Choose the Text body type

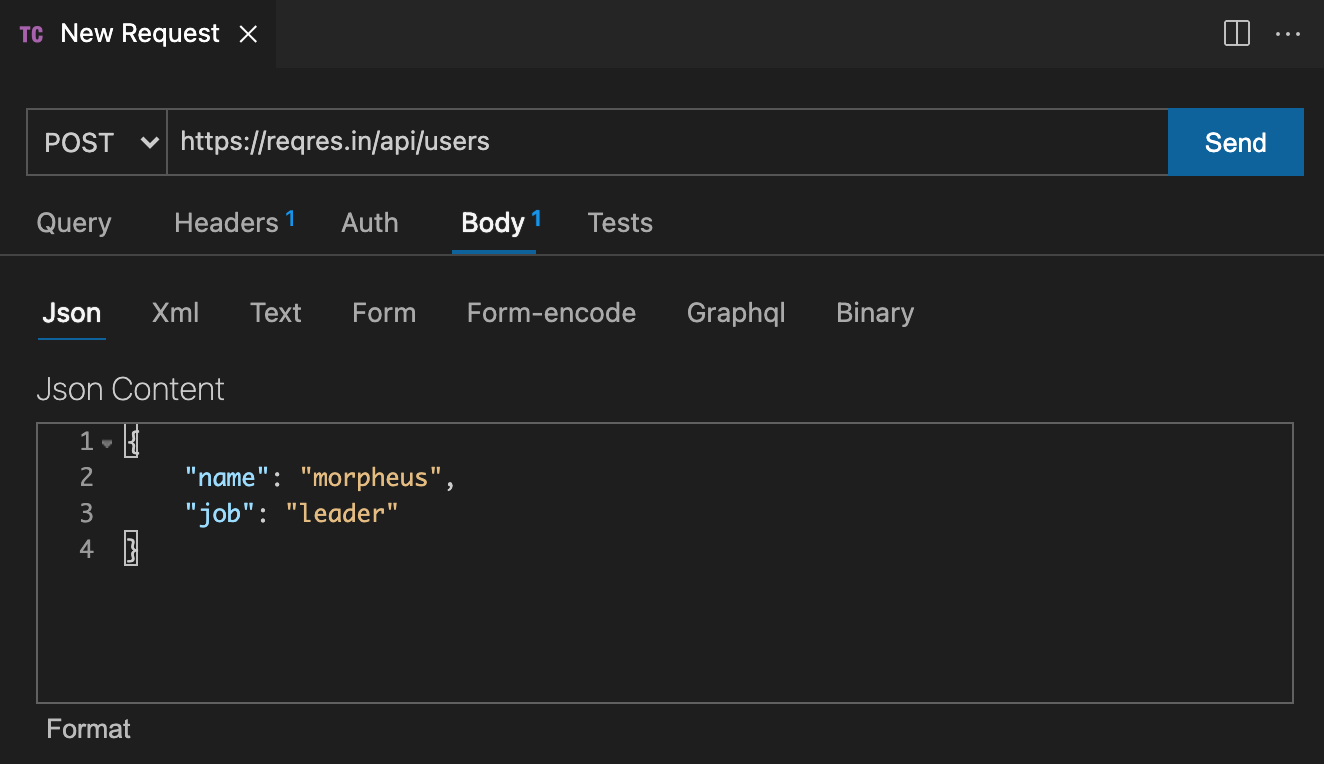pos(276,313)
